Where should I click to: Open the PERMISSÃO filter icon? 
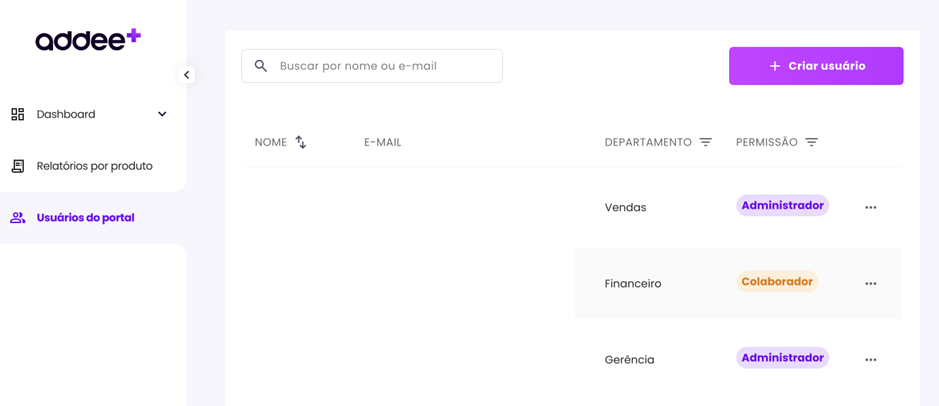(x=811, y=143)
